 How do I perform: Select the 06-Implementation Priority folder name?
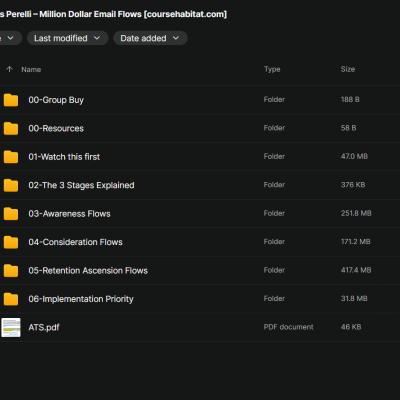[81, 299]
